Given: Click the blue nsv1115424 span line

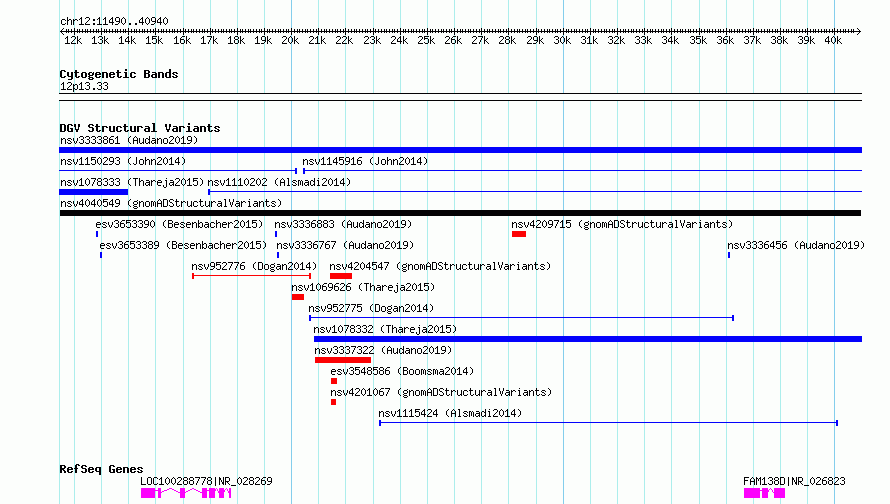Looking at the screenshot, I should [x=608, y=423].
